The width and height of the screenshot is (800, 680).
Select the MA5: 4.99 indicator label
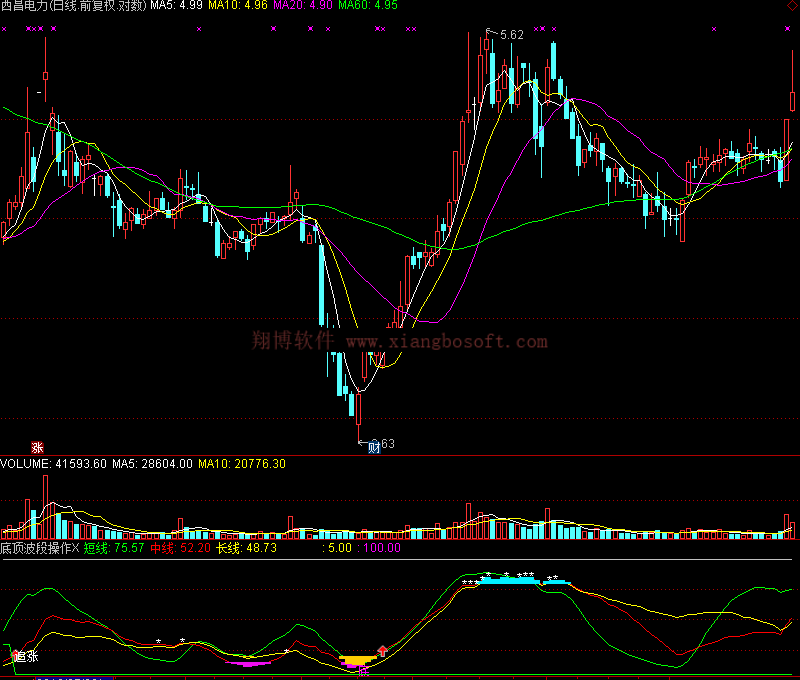[x=177, y=6]
